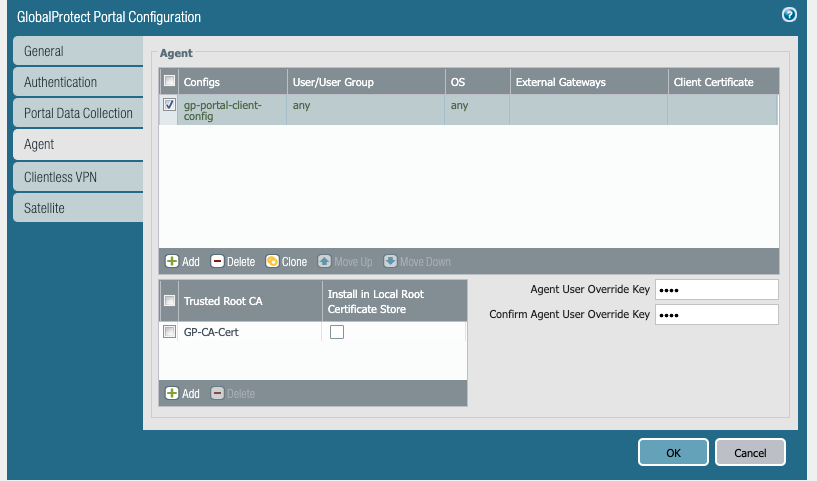817x481 pixels.
Task: Add a new agent config
Action: tap(182, 262)
